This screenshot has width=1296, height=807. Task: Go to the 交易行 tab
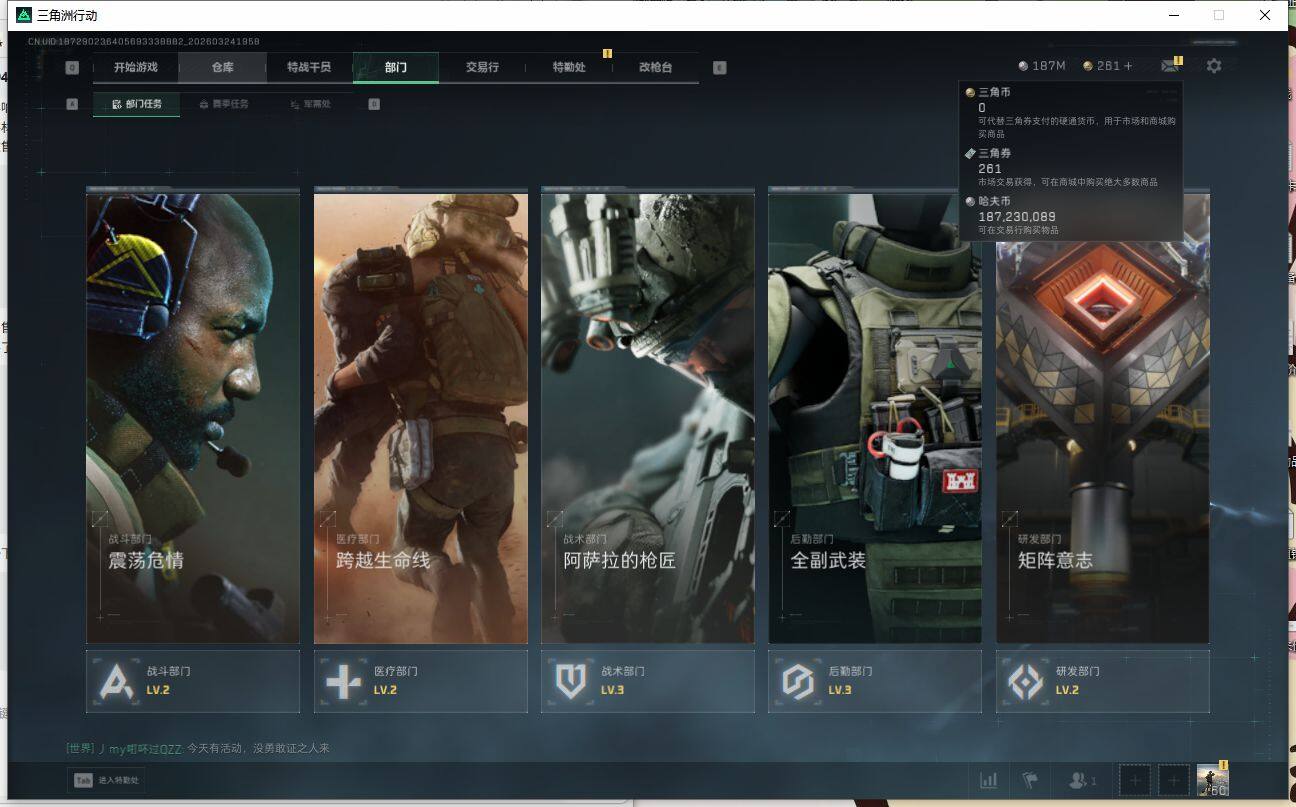tap(482, 67)
